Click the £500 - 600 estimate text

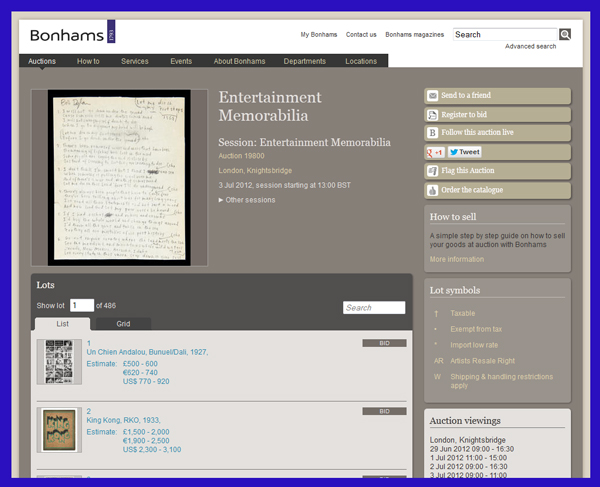point(140,364)
